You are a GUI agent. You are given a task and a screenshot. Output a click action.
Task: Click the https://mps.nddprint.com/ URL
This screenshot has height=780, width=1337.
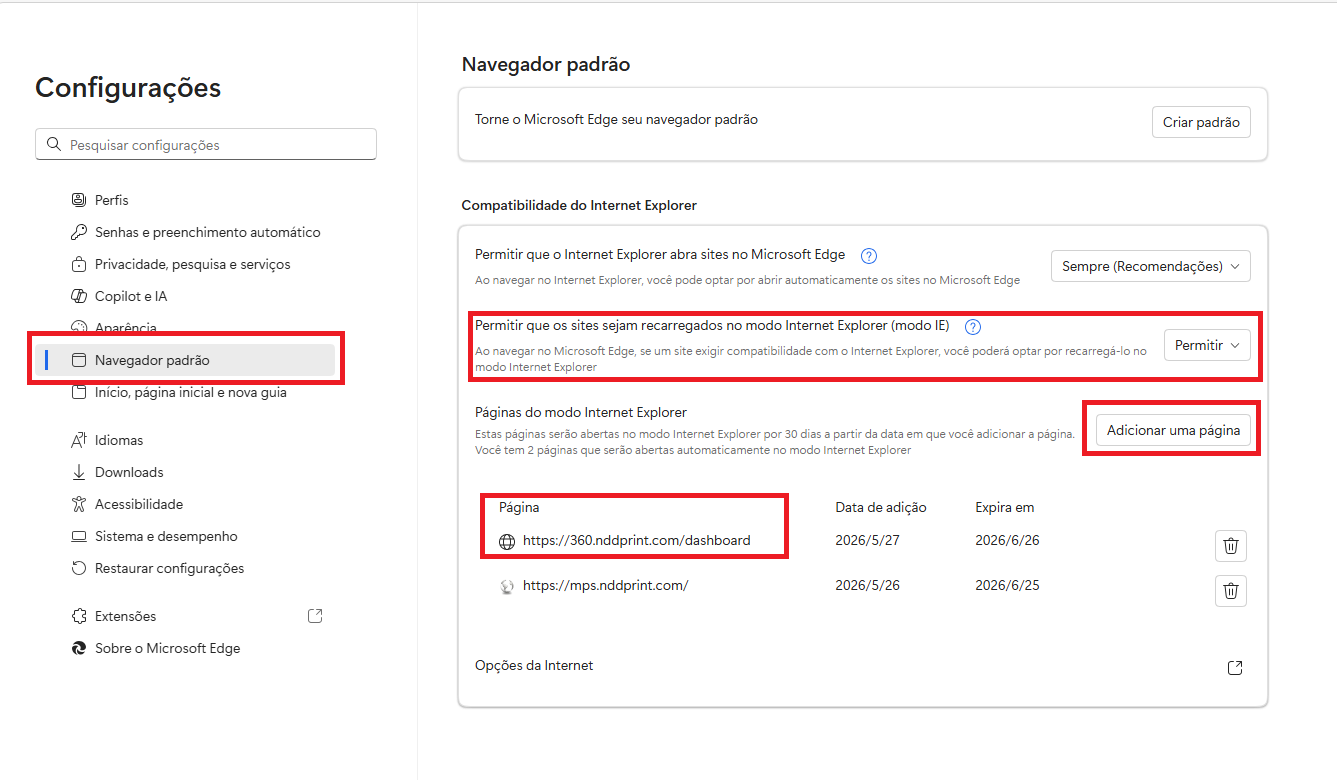[x=605, y=585]
